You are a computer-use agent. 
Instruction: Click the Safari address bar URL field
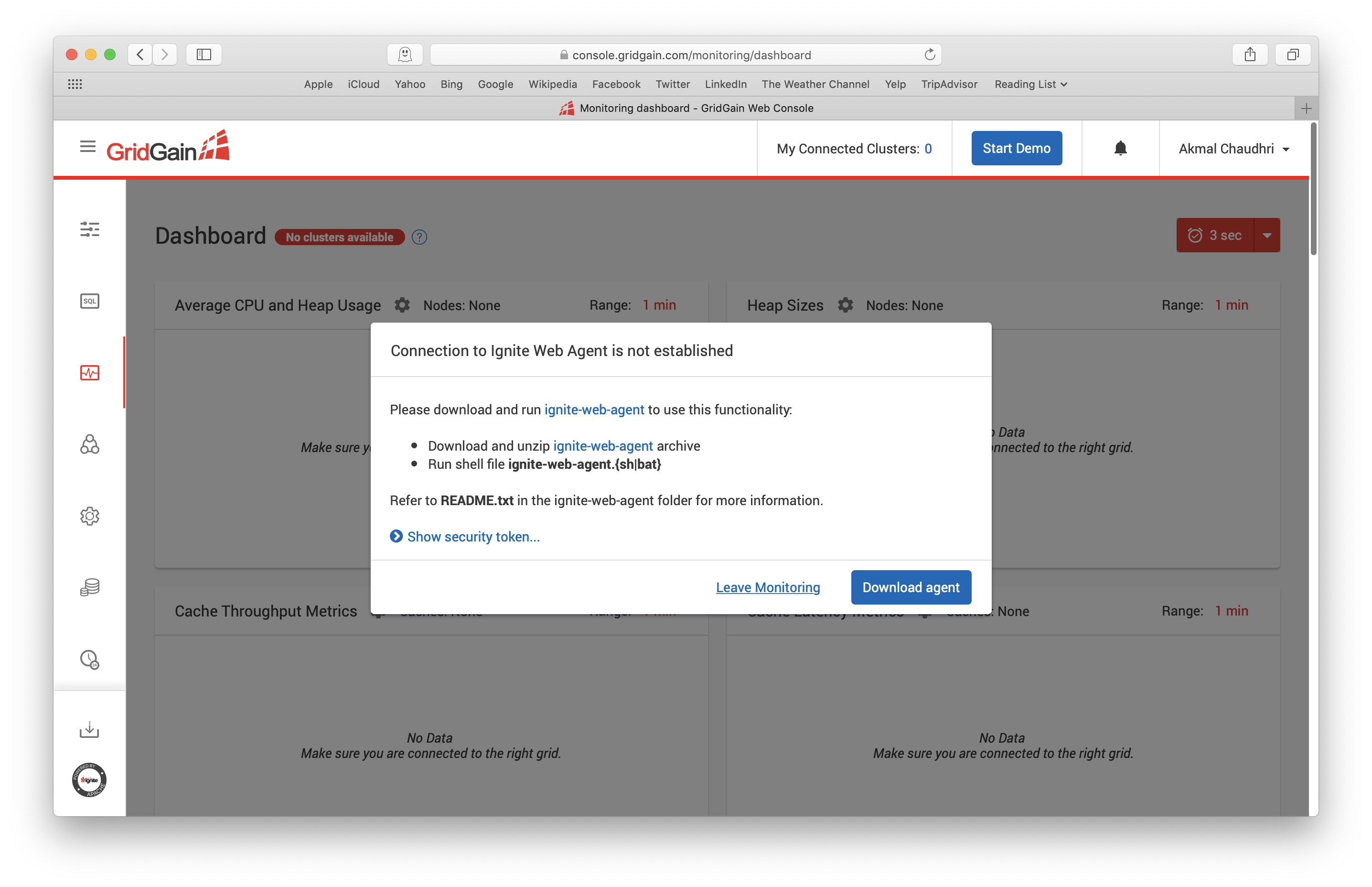point(685,54)
